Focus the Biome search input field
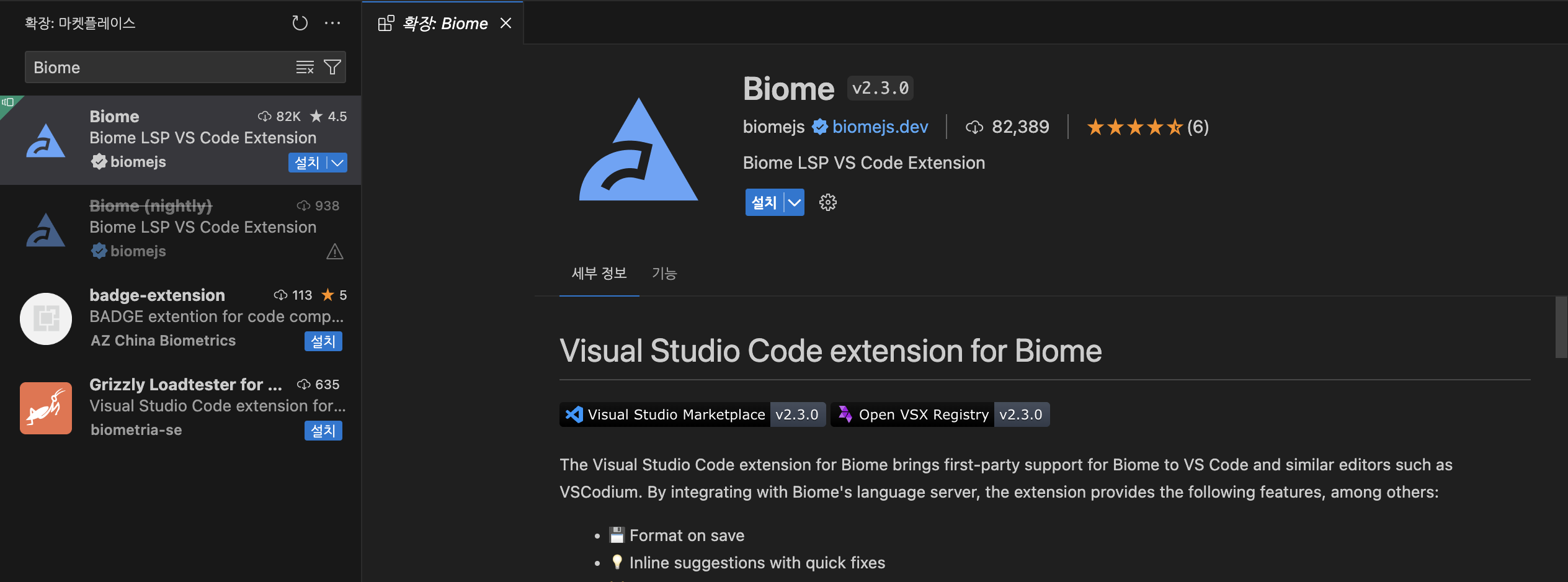 [161, 67]
